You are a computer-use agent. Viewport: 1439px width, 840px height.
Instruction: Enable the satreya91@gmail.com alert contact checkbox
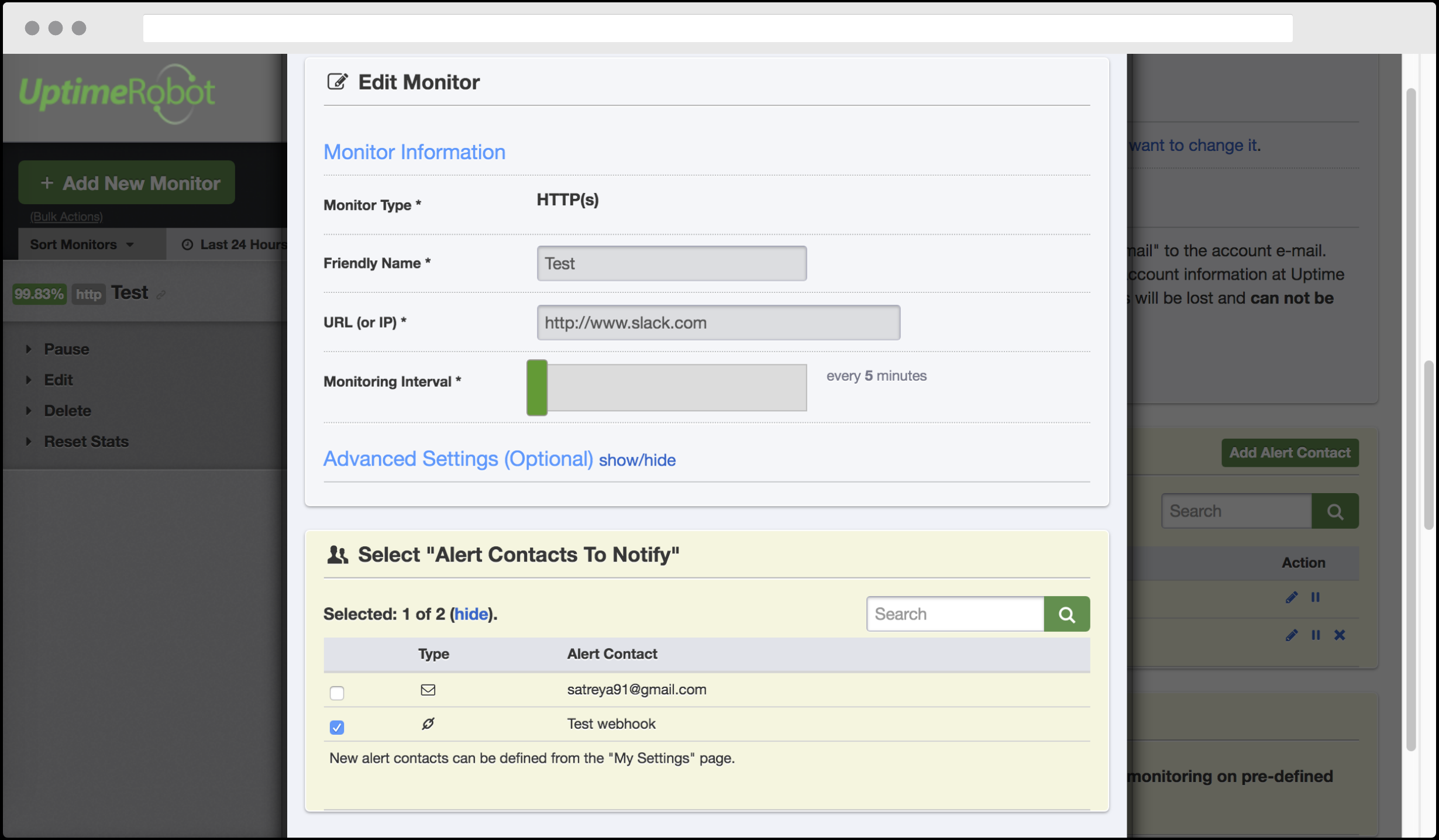pos(337,693)
